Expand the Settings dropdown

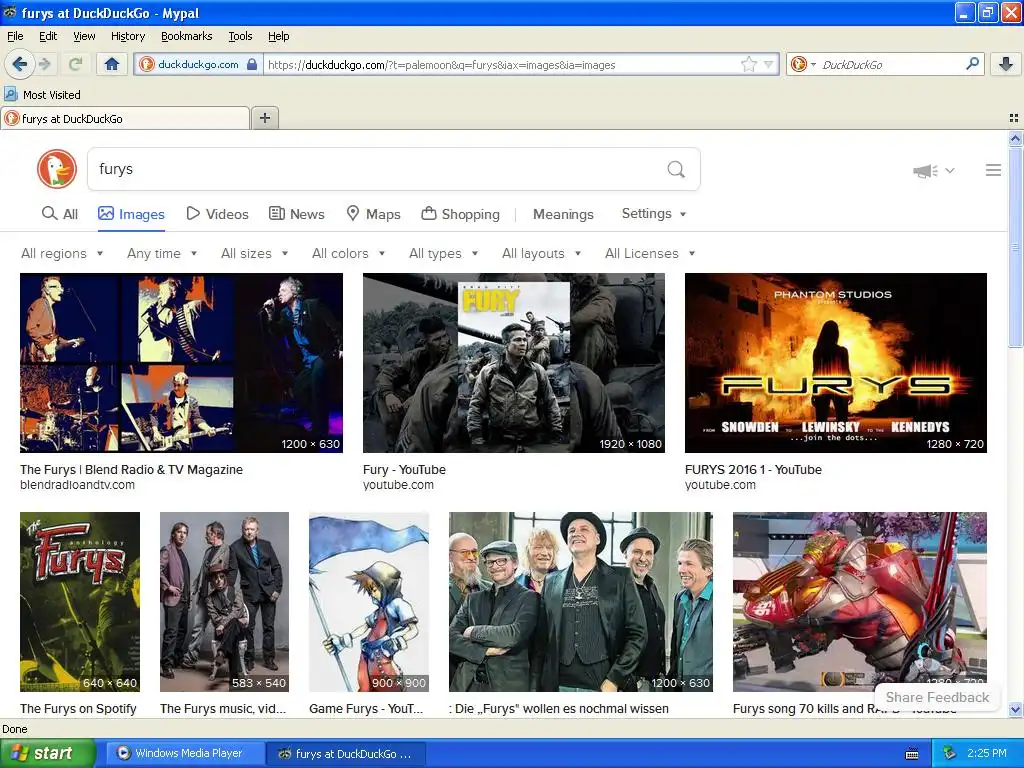click(x=654, y=214)
